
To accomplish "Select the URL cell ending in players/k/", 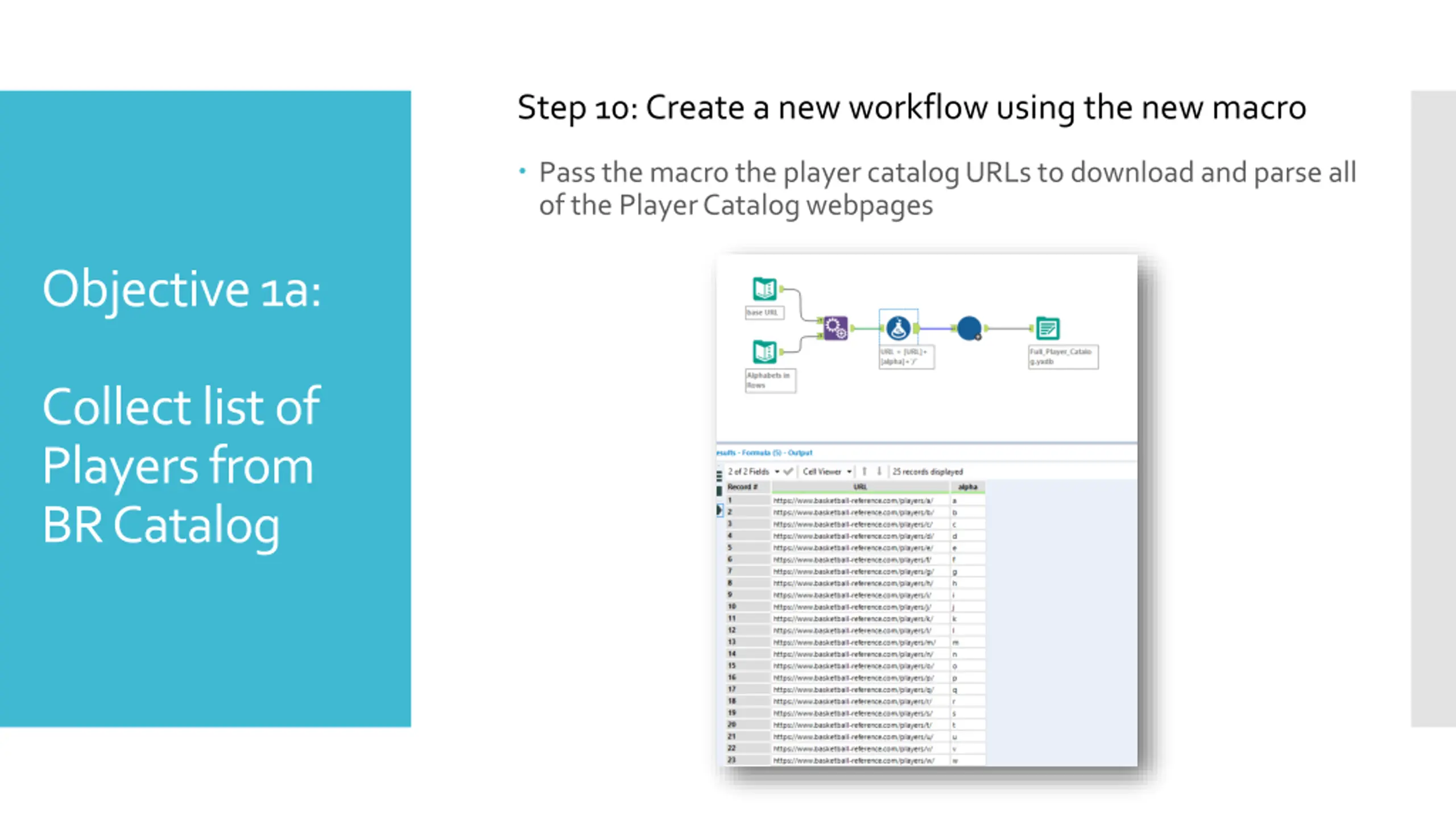I will tap(860, 619).
